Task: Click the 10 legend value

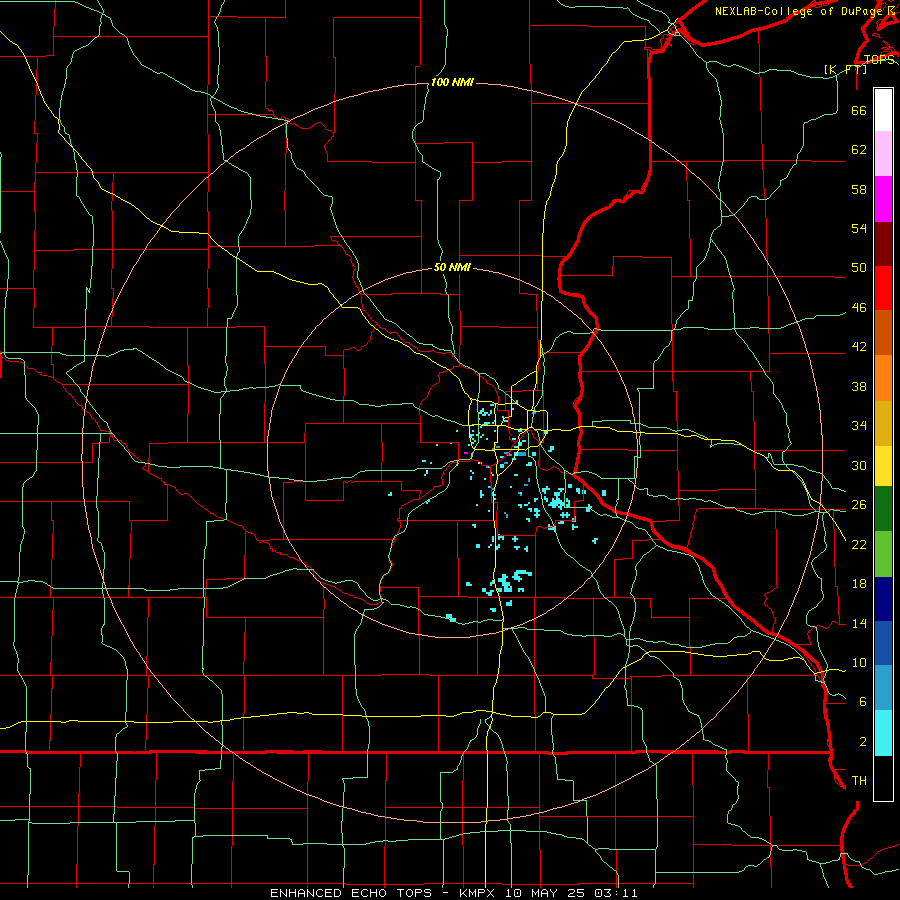Action: pos(859,662)
